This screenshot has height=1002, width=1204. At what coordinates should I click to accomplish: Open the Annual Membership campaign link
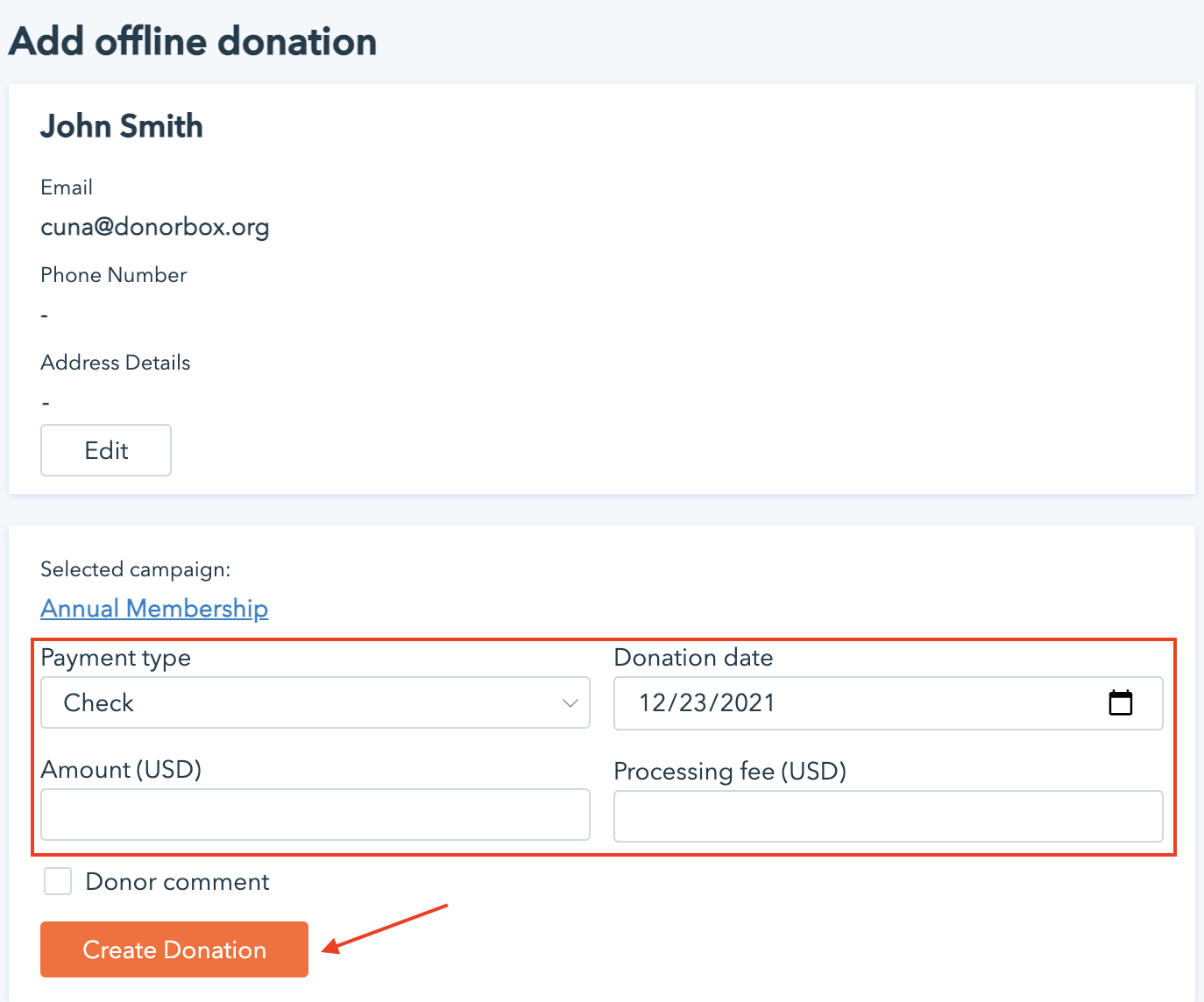154,608
